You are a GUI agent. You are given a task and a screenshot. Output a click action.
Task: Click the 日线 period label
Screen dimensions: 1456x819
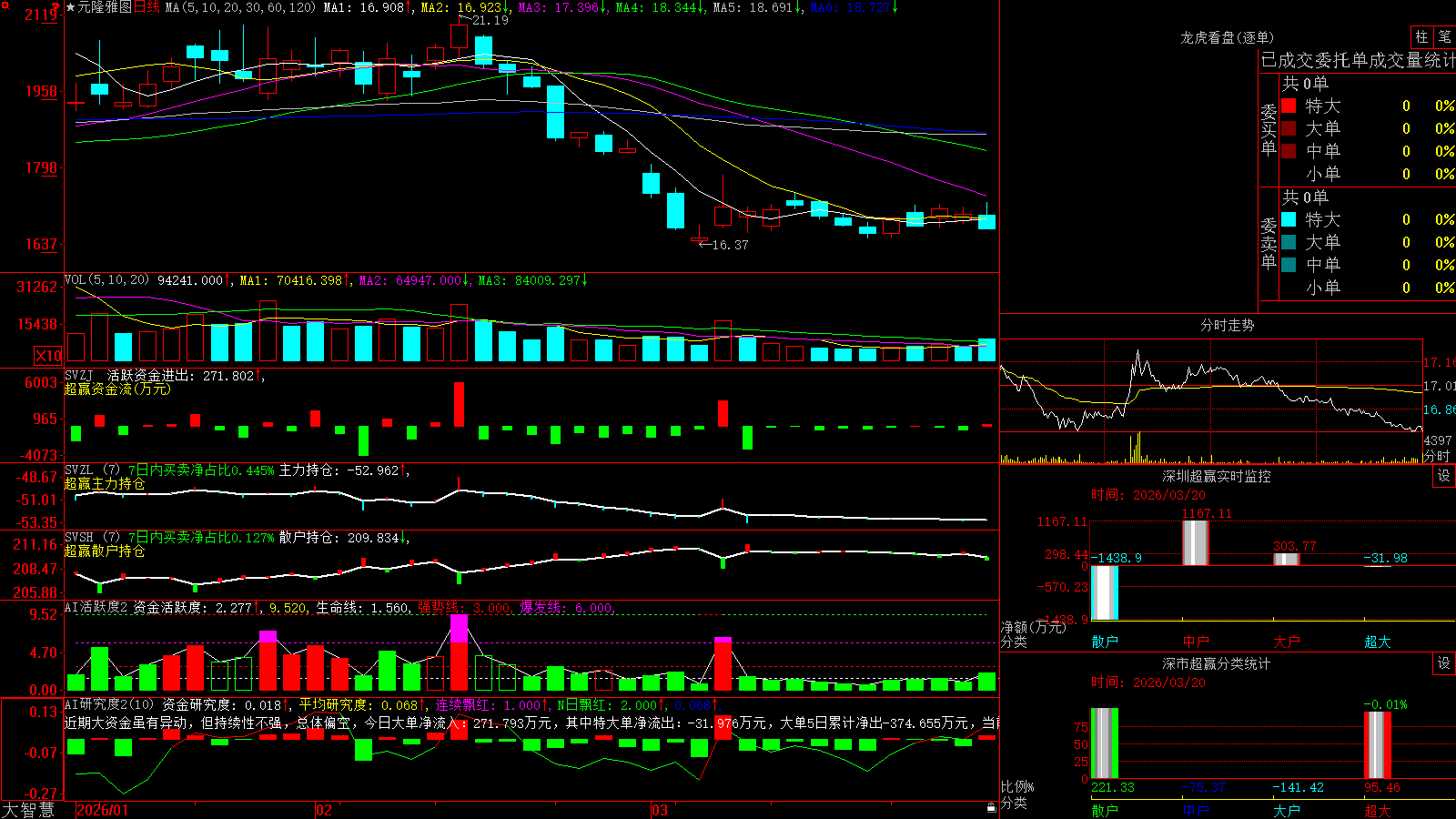point(147,7)
